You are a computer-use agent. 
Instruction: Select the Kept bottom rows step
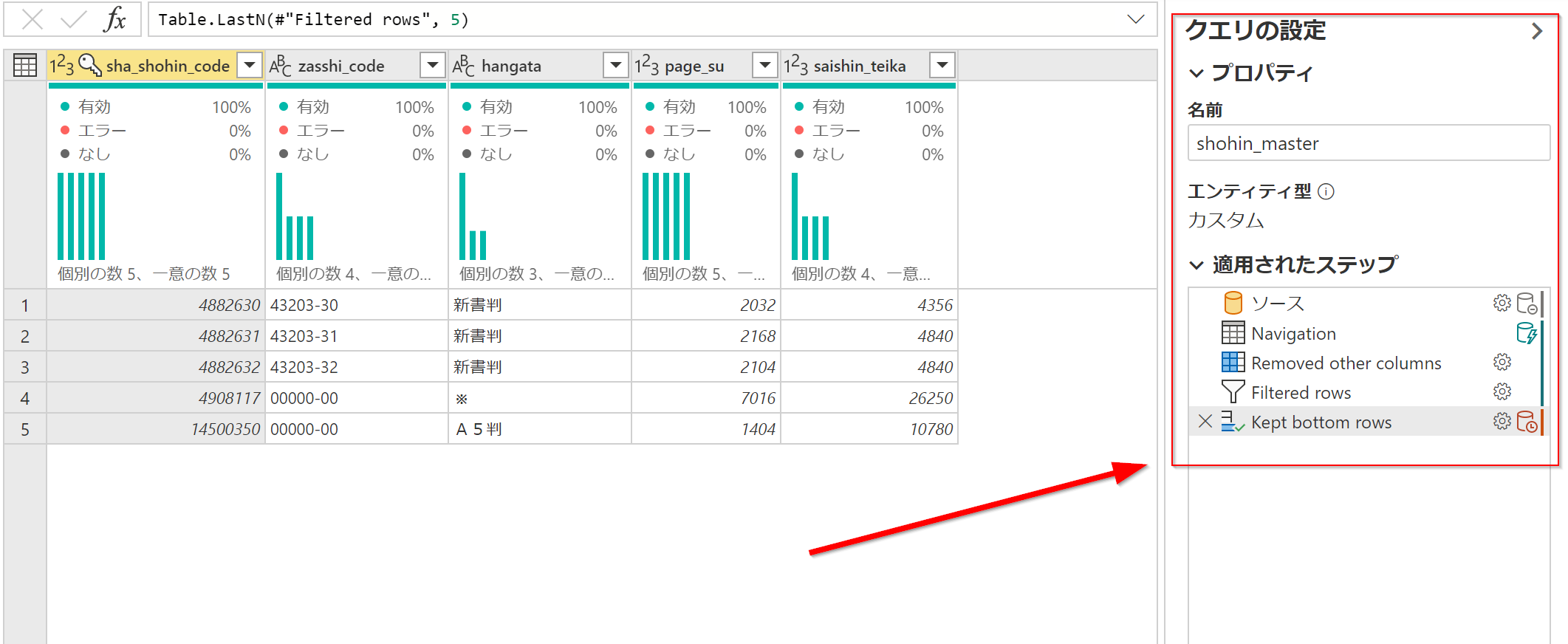click(1321, 422)
